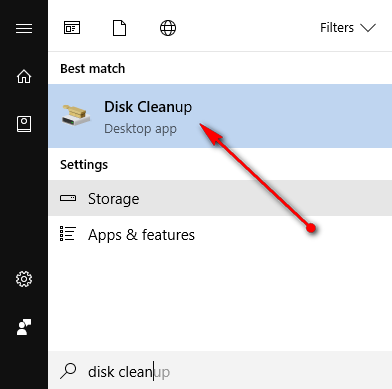Viewport: 392px width, 389px height.
Task: Click the Disk Cleanup drive icon
Action: coord(76,115)
